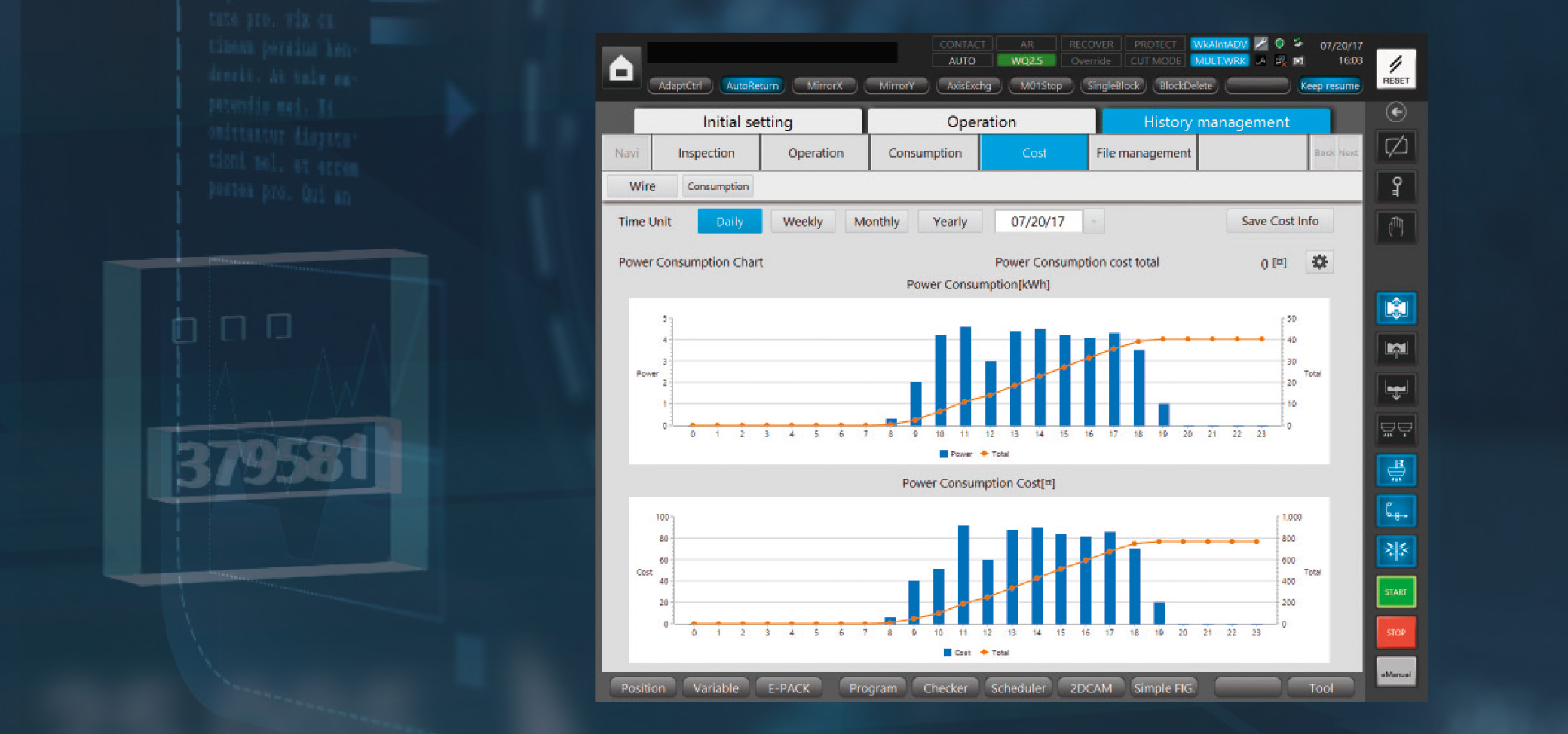Click the 07/20/17 date field

click(1037, 222)
